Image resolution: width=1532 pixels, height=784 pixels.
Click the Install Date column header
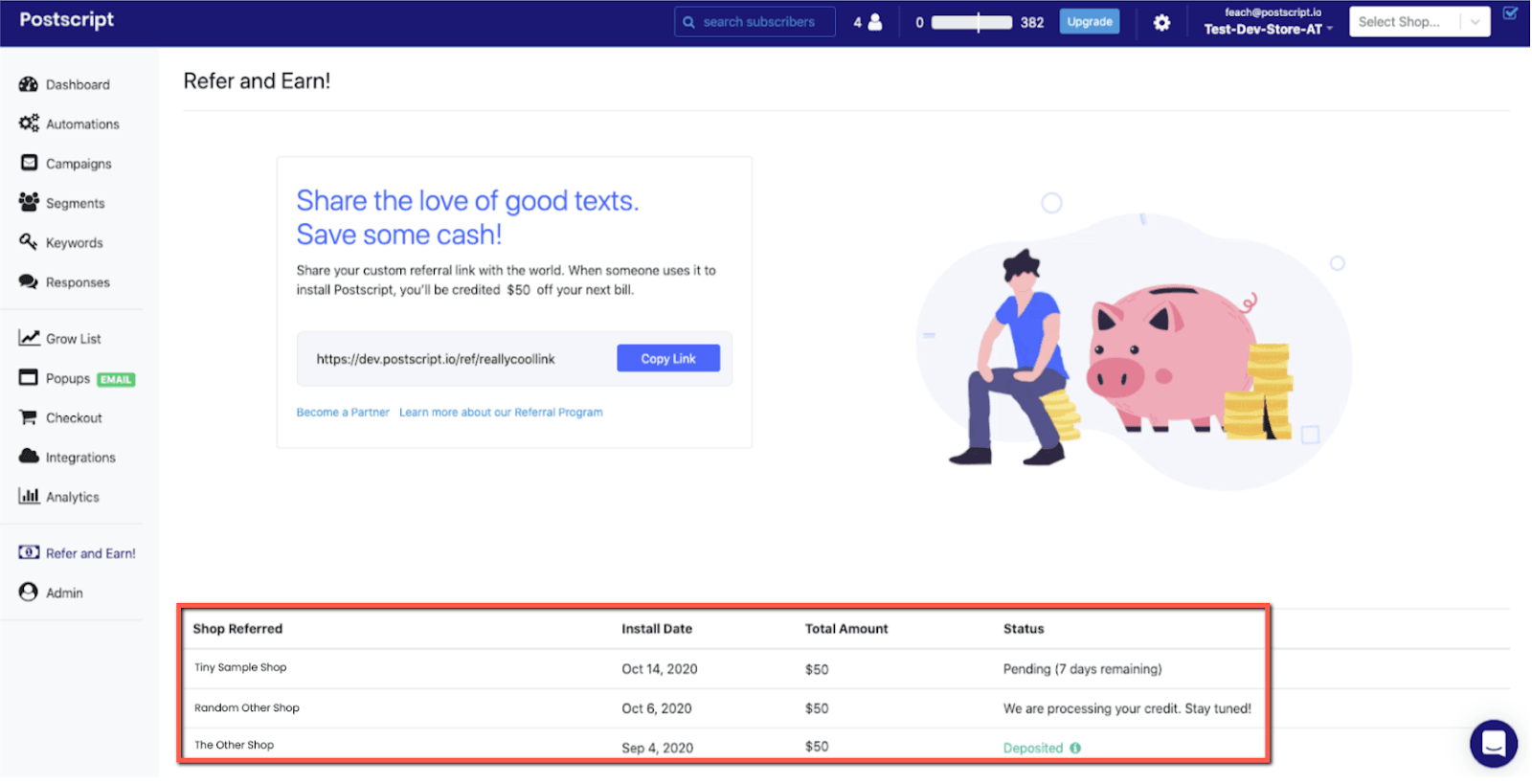657,629
